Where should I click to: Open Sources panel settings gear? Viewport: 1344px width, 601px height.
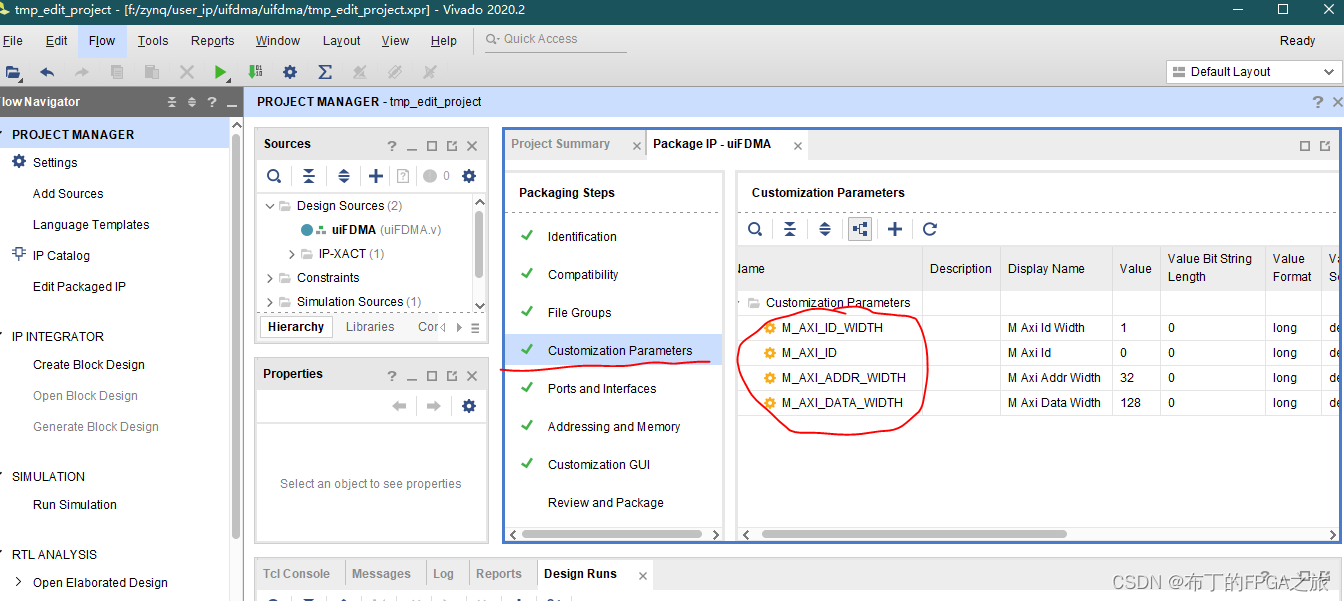click(x=469, y=176)
